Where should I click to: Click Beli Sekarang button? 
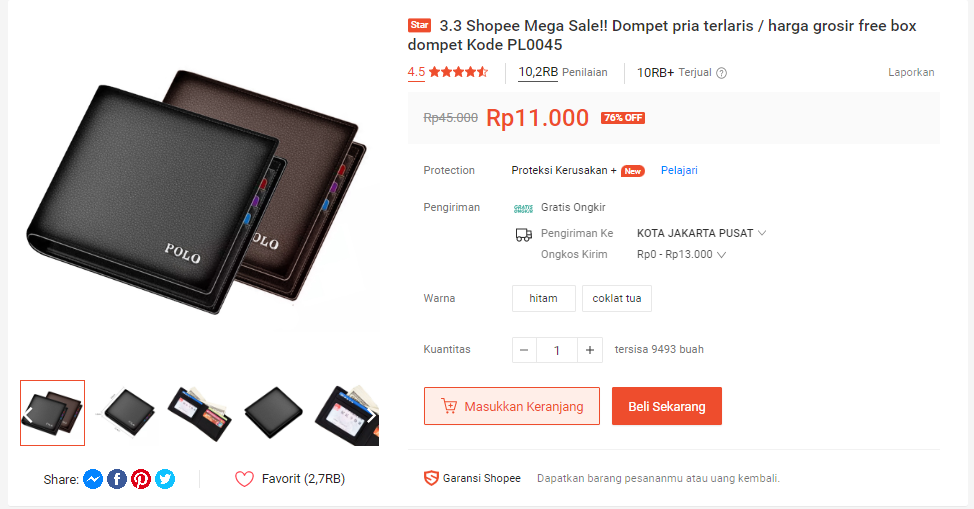(x=667, y=406)
